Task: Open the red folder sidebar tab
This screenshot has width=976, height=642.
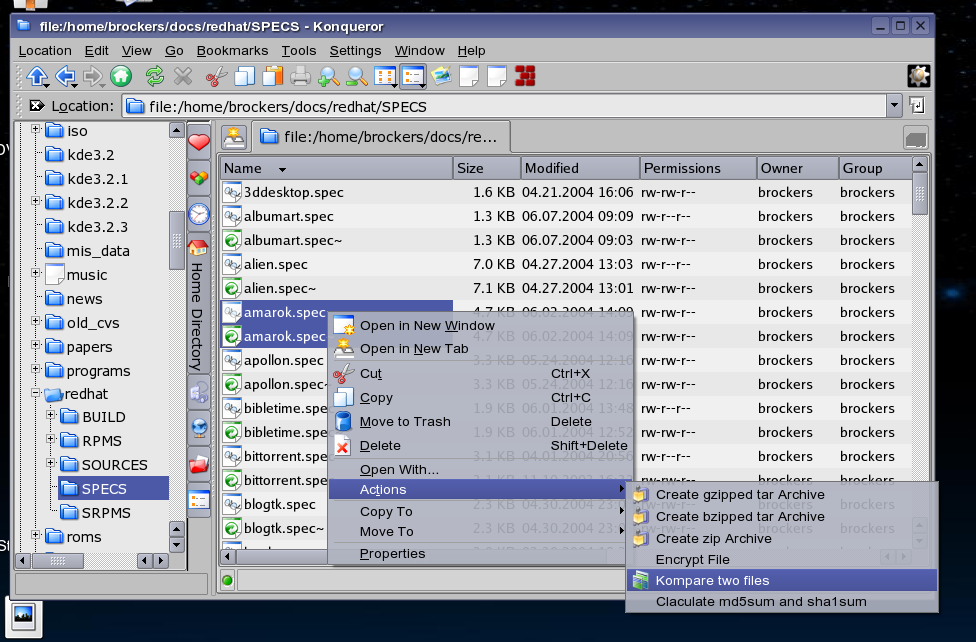Action: coord(199,464)
